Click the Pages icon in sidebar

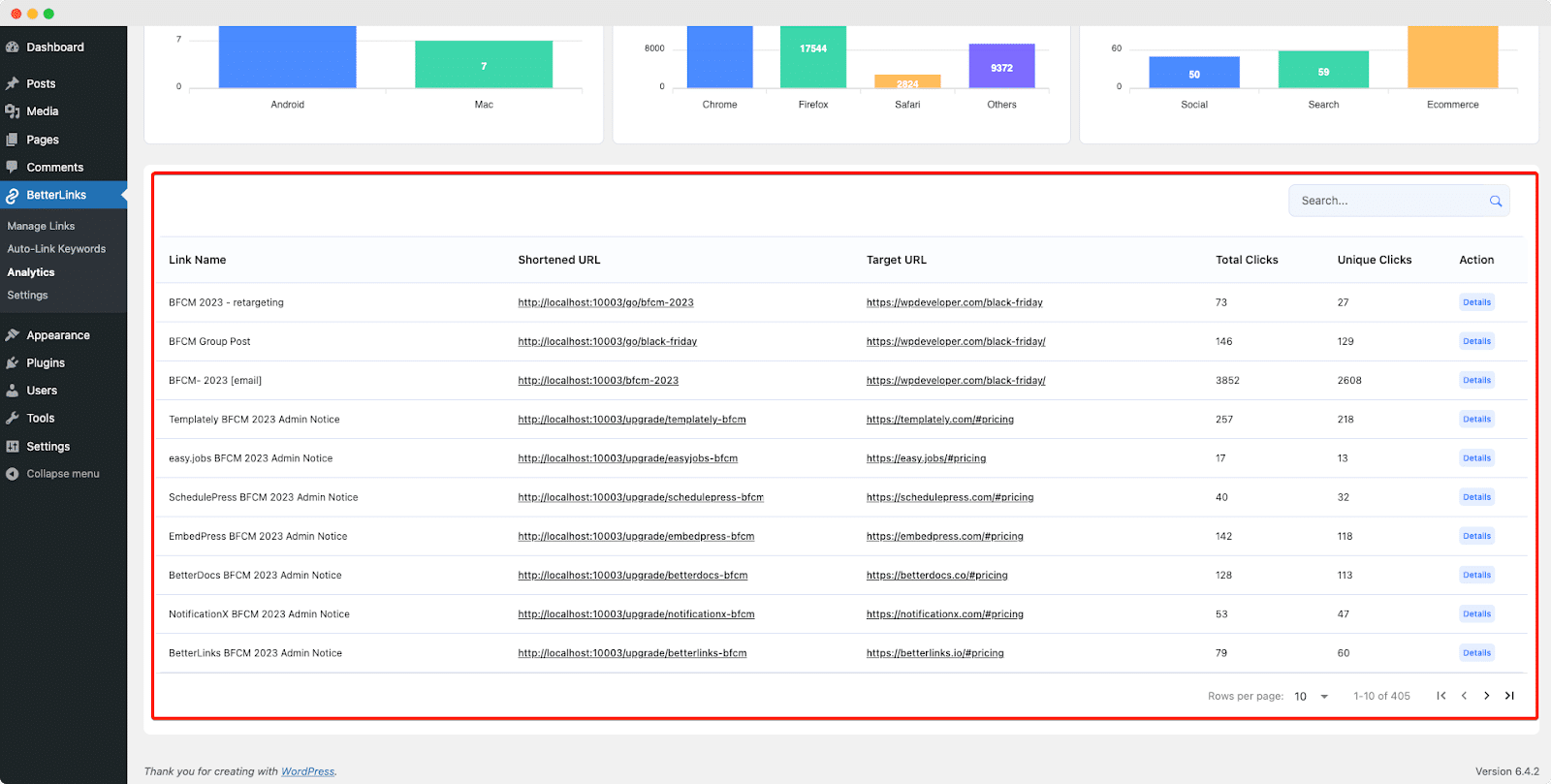13,140
